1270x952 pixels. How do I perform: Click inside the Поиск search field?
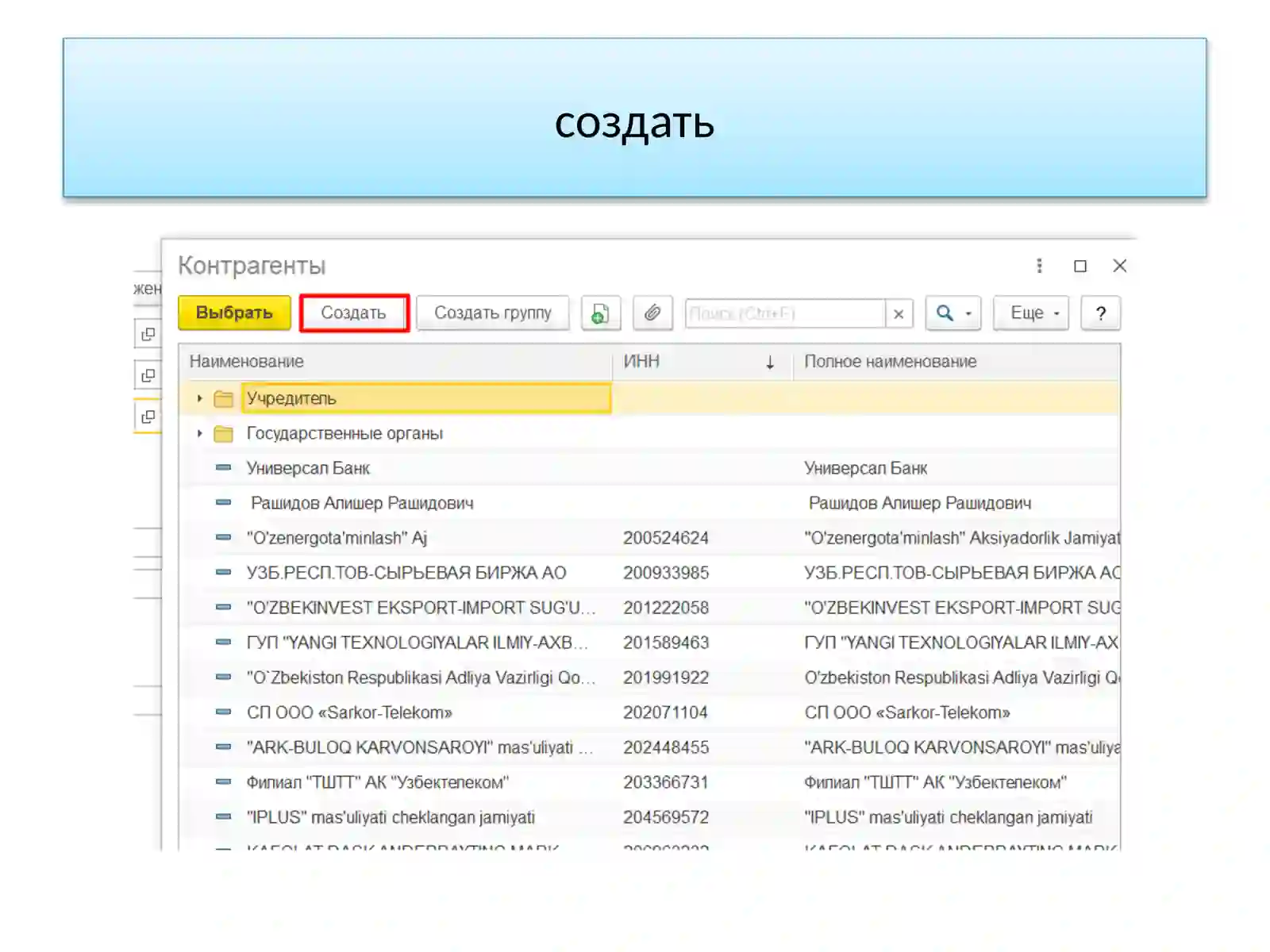[x=785, y=314]
